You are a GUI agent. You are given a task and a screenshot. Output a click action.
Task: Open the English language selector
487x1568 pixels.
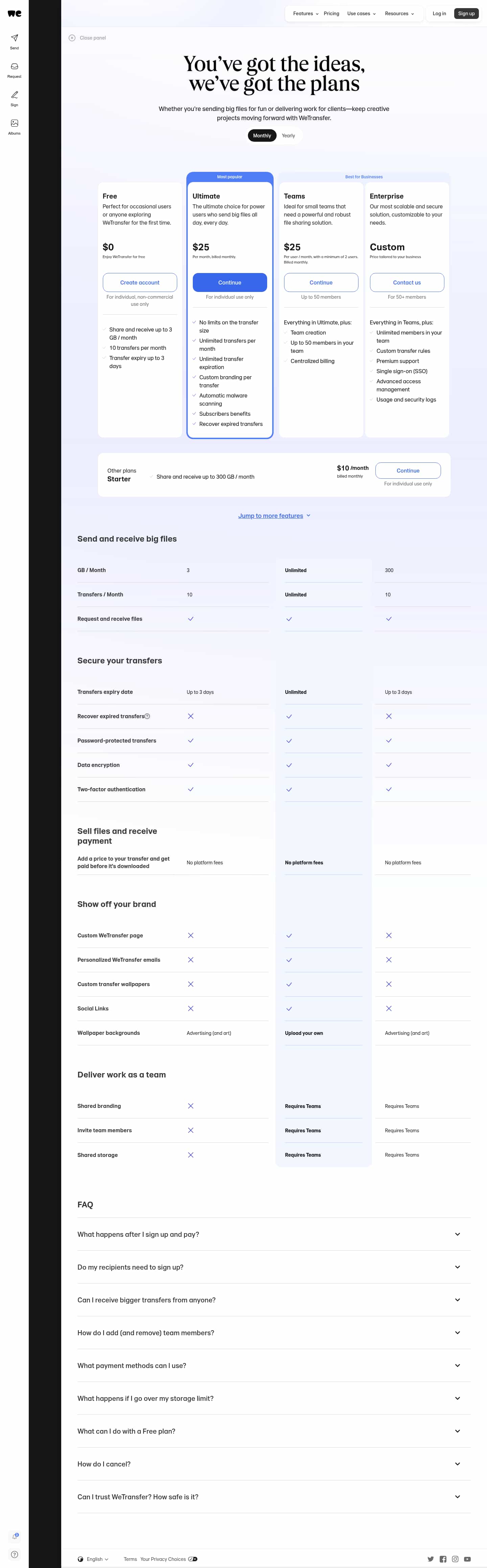(x=93, y=1559)
